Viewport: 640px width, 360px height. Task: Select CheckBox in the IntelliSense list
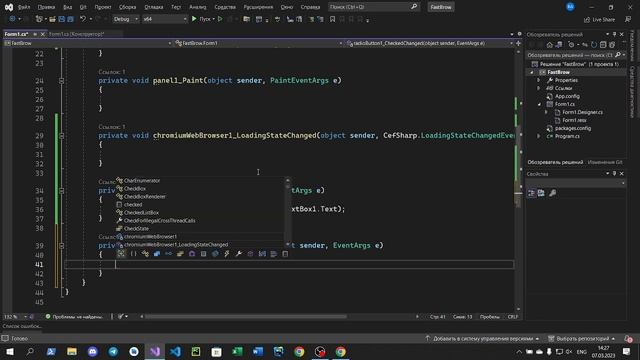(x=135, y=189)
